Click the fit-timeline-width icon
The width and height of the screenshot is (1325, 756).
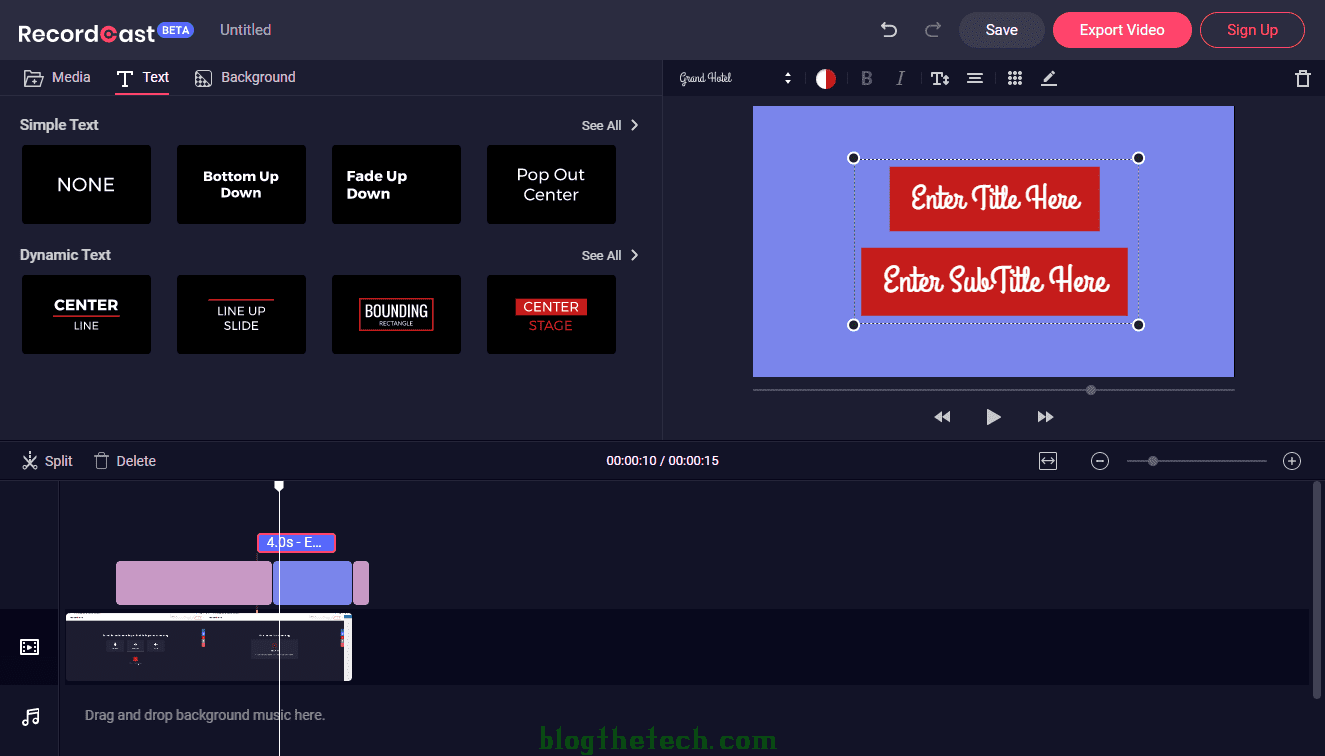click(1047, 461)
